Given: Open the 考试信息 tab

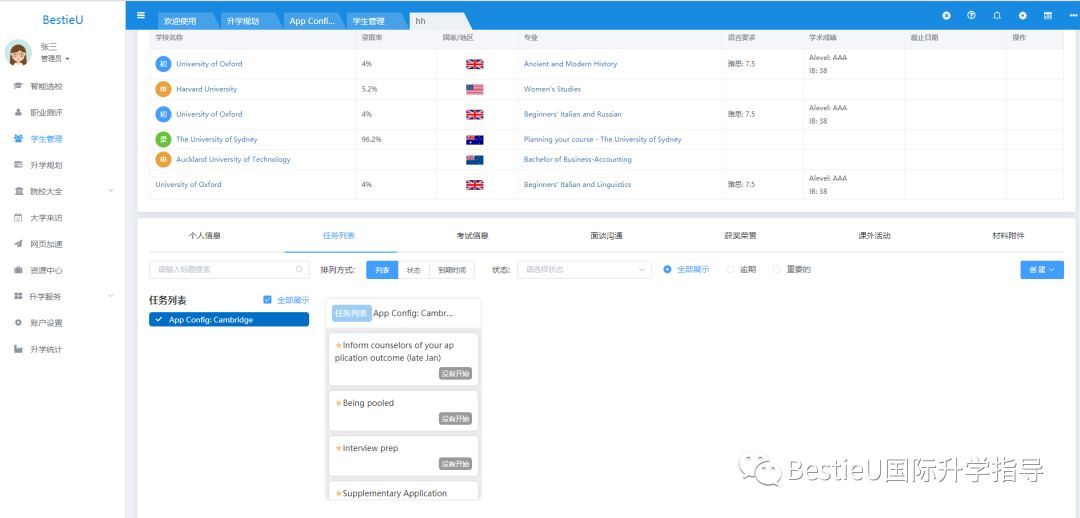Looking at the screenshot, I should point(472,236).
